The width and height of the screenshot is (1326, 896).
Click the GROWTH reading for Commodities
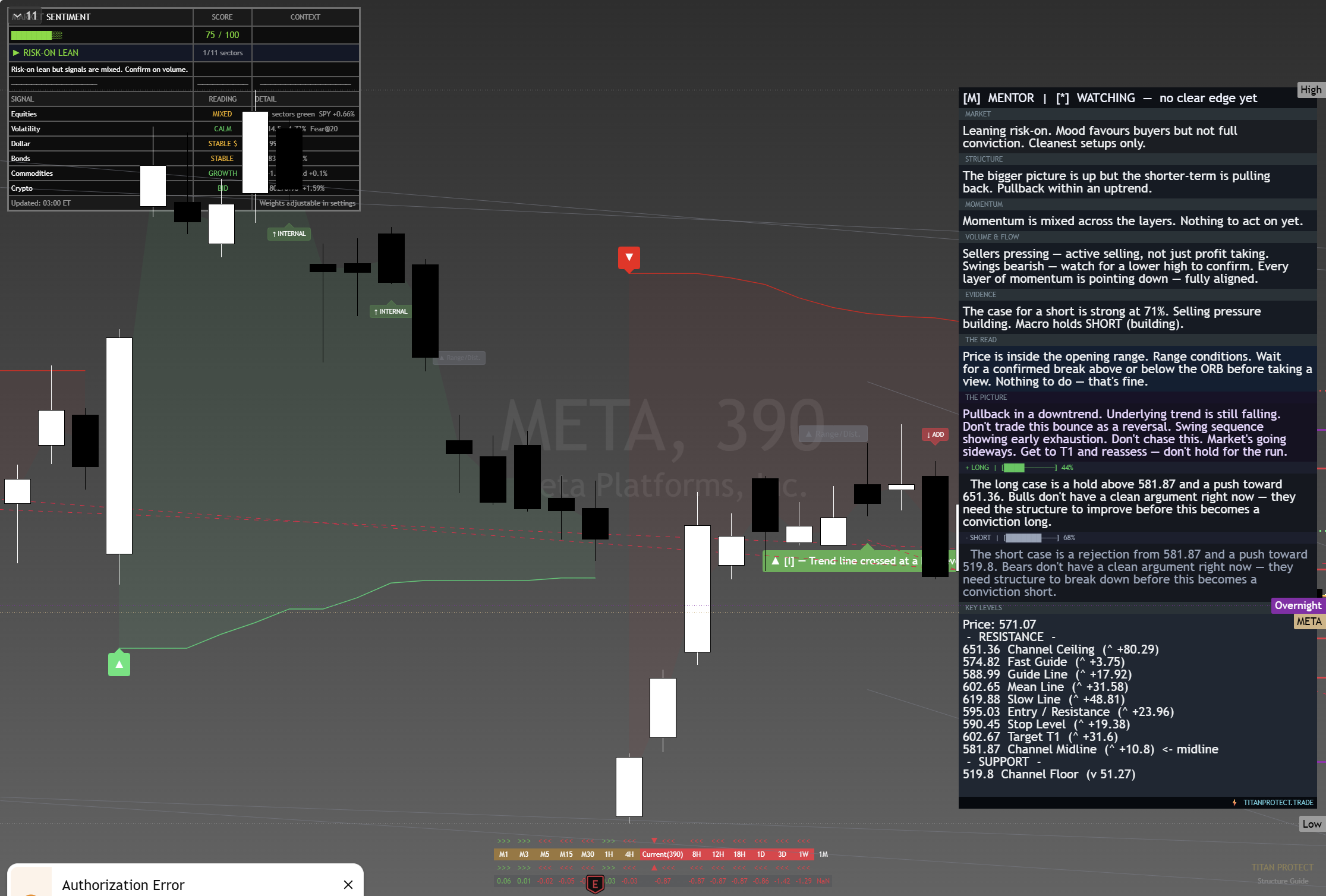[223, 173]
